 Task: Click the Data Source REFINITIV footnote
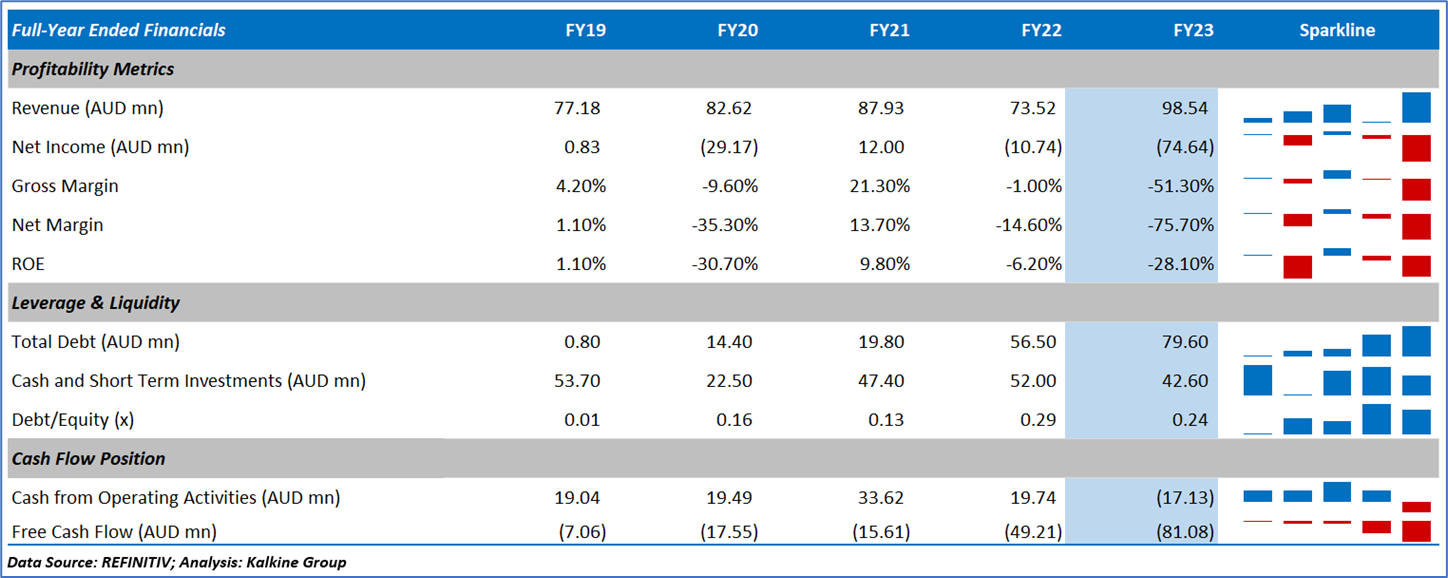pyautogui.click(x=177, y=562)
